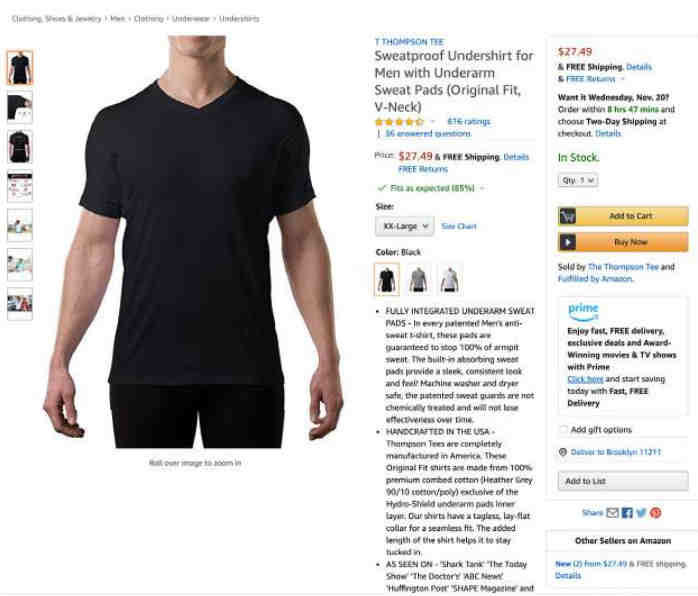
Task: Click the location pin delivery icon
Action: 563,452
